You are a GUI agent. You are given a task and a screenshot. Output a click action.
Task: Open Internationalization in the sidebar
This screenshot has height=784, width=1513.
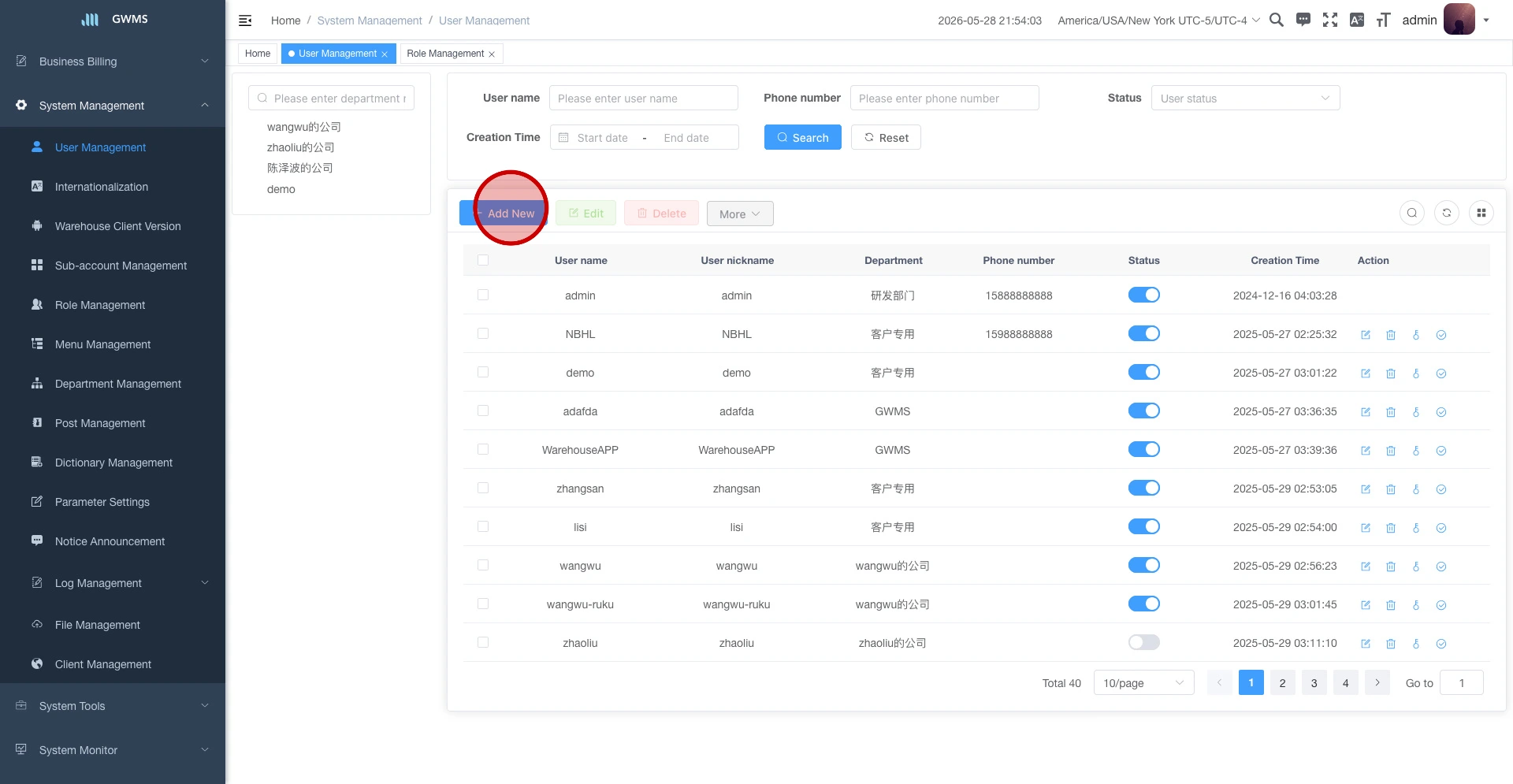(x=113, y=187)
